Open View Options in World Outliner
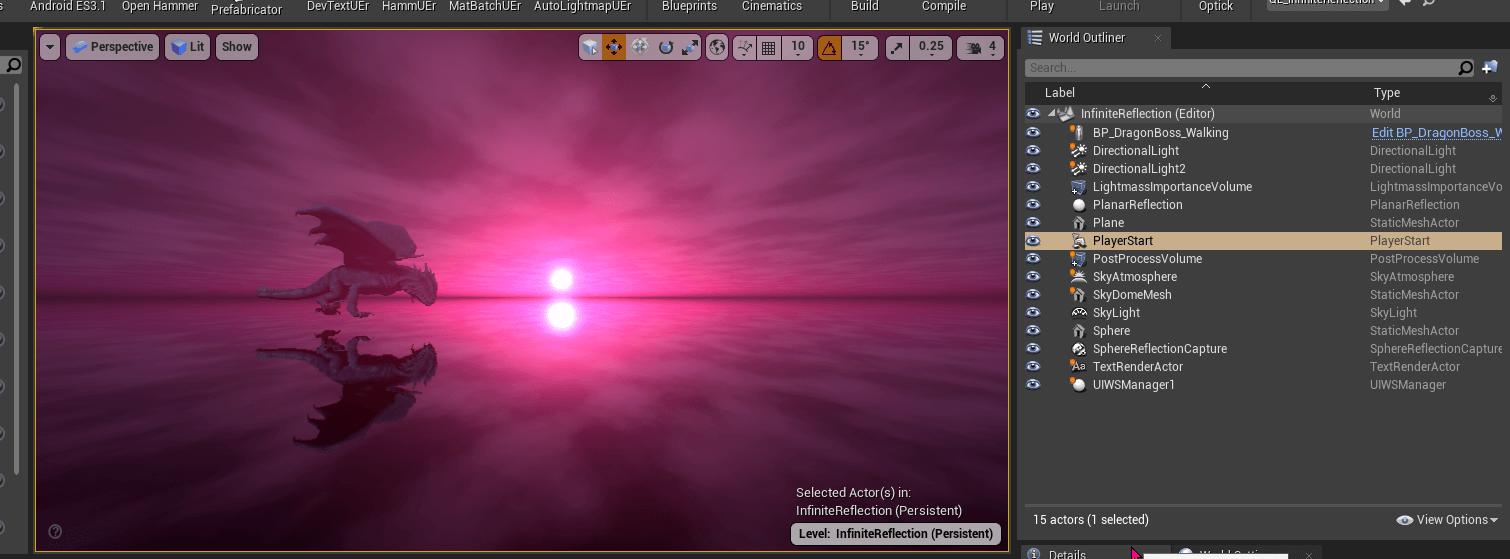 [1447, 520]
